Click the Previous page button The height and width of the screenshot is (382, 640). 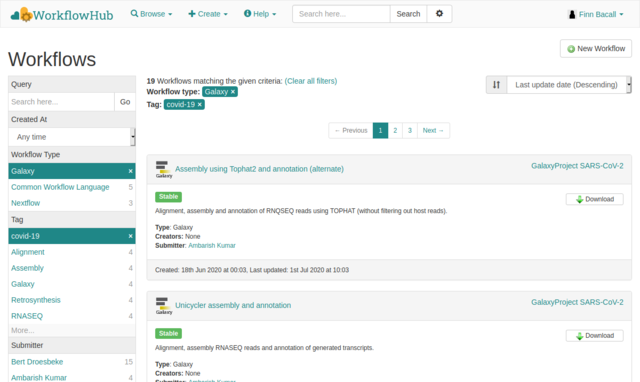coord(351,131)
